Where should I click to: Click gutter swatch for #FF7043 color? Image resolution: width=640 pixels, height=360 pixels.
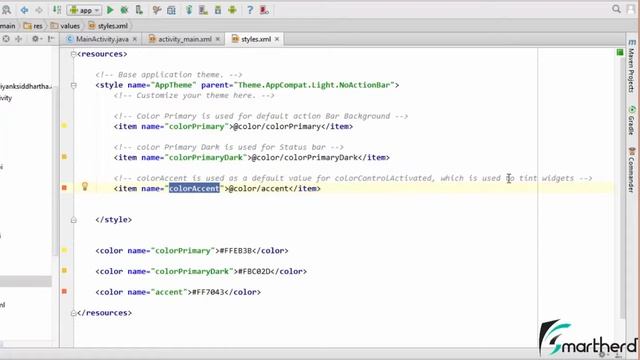click(x=64, y=291)
